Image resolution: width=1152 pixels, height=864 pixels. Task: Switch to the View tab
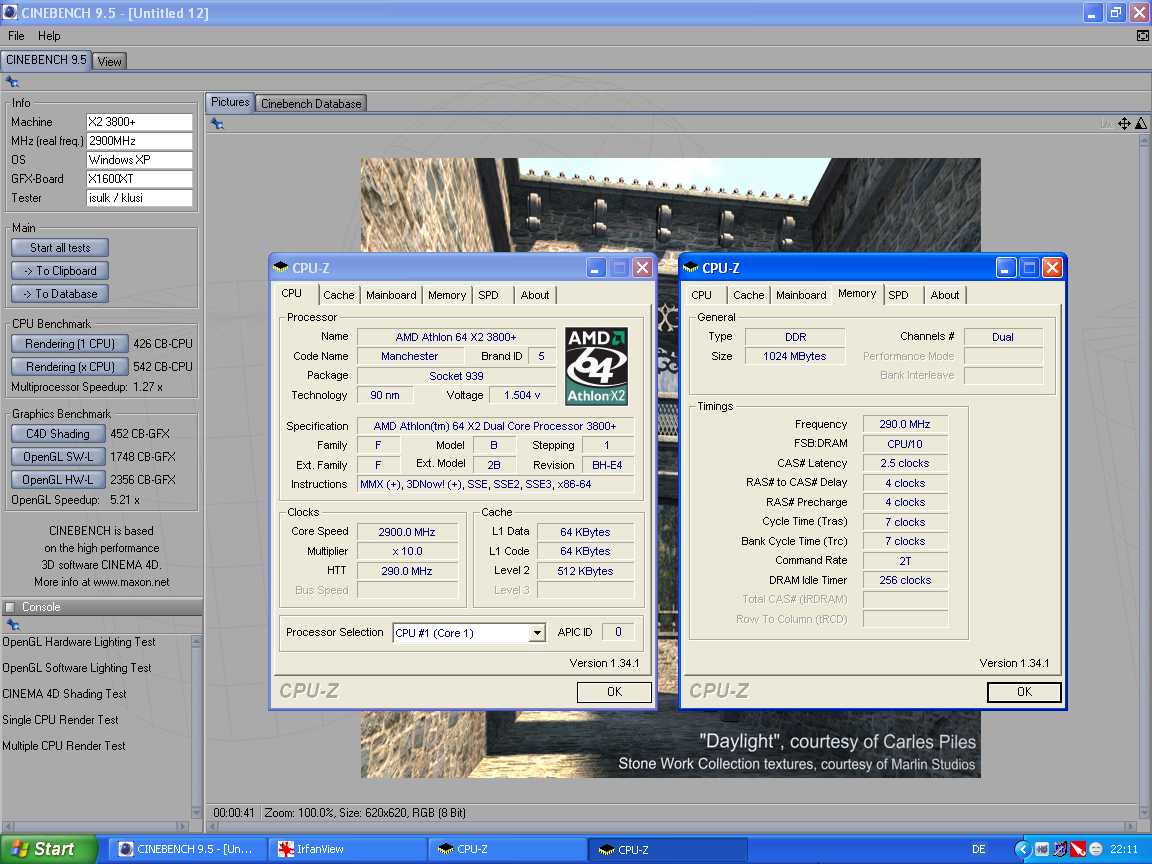(109, 62)
